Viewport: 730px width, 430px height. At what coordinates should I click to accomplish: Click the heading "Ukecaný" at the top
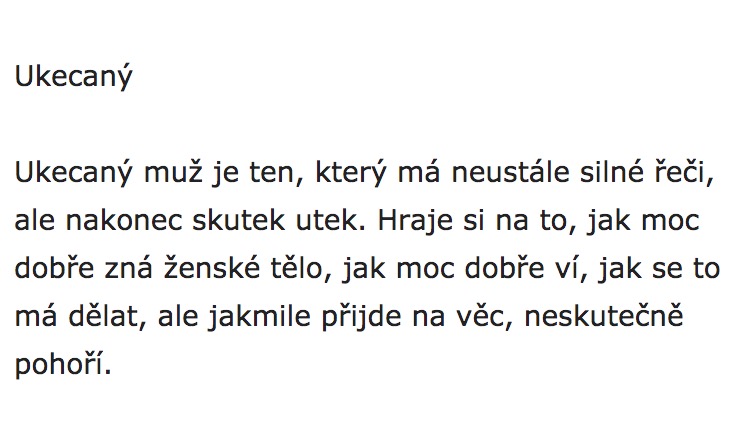pos(73,78)
